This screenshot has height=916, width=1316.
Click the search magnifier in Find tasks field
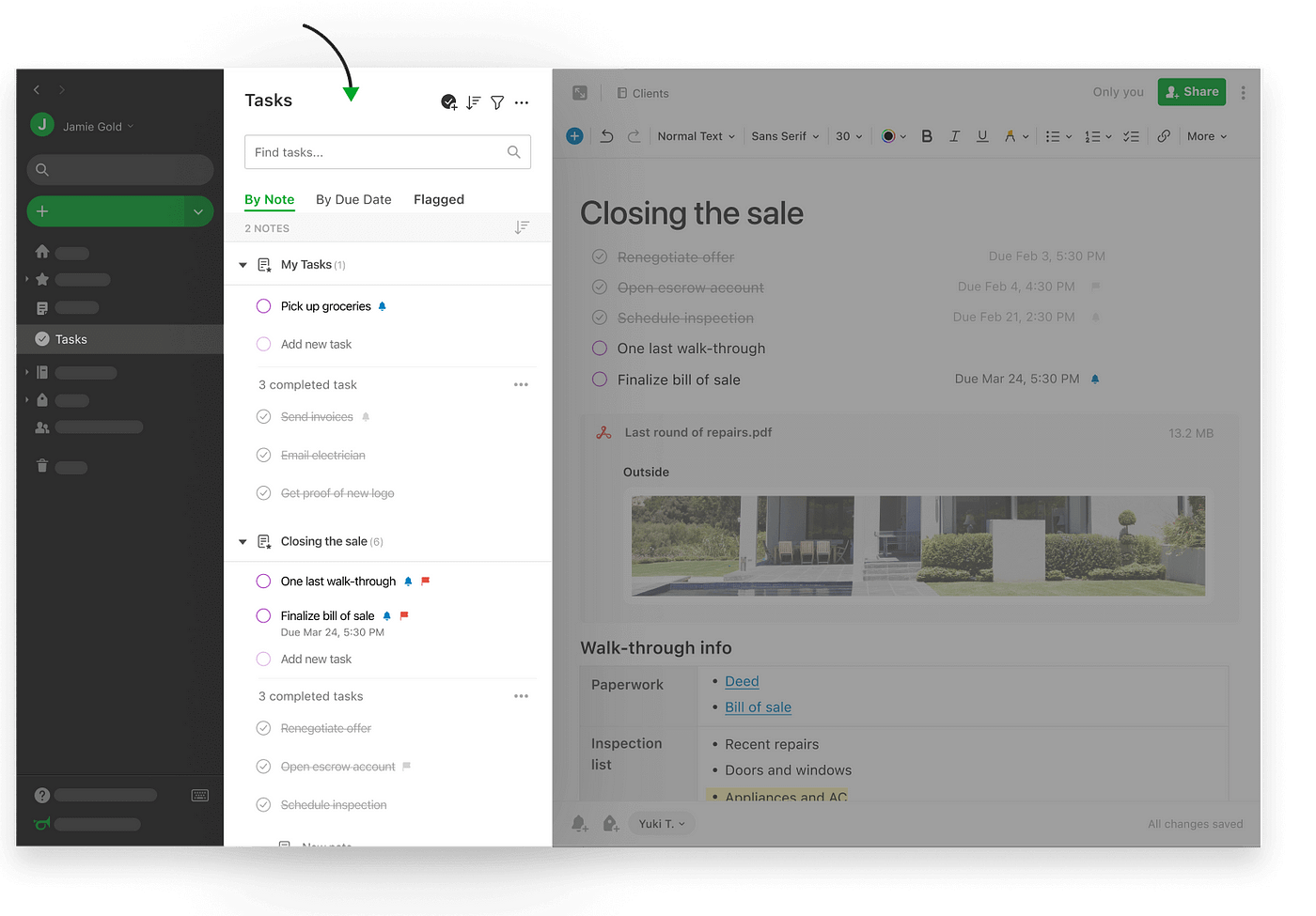(514, 152)
